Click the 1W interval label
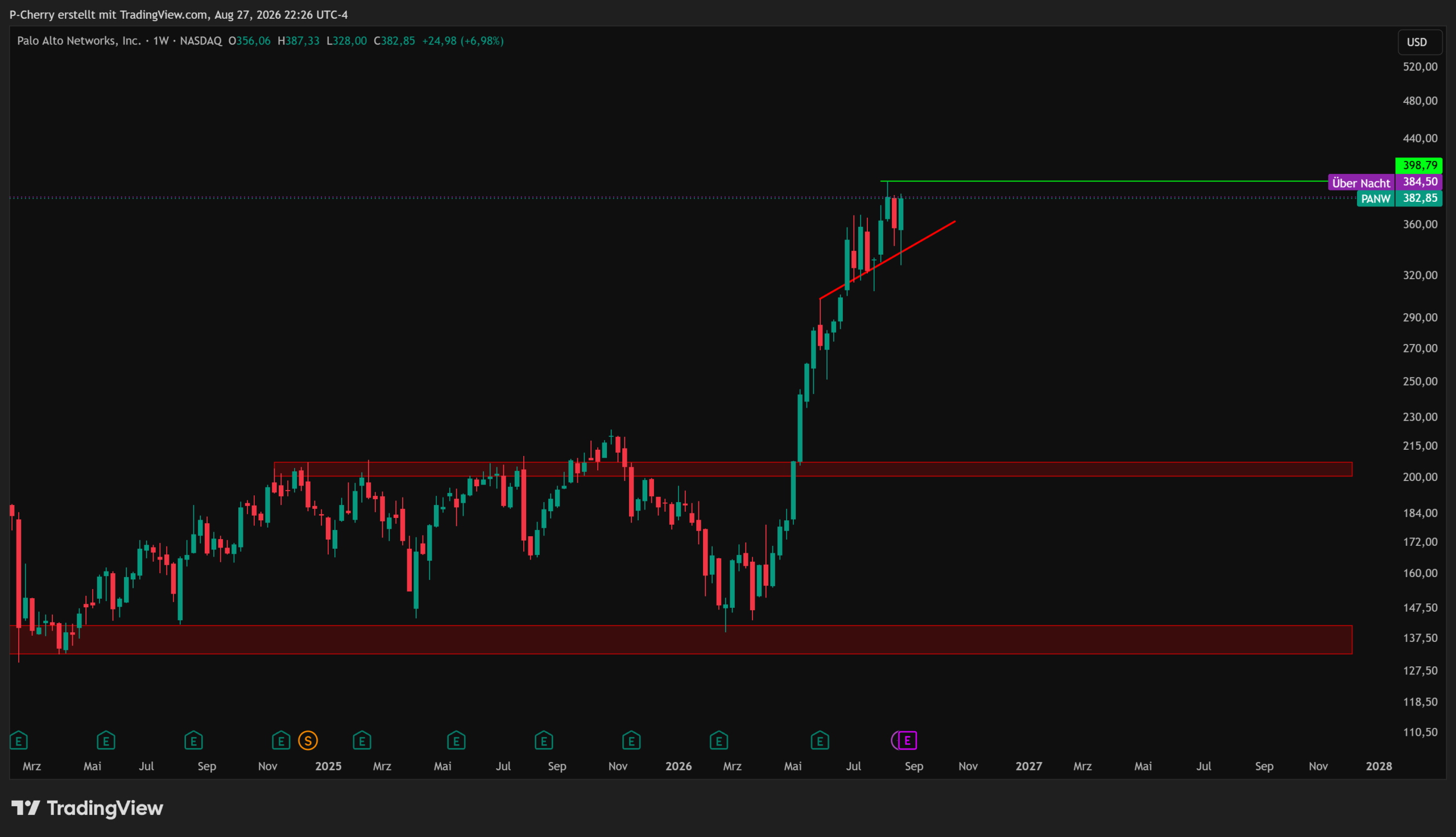This screenshot has height=837, width=1456. (x=161, y=41)
